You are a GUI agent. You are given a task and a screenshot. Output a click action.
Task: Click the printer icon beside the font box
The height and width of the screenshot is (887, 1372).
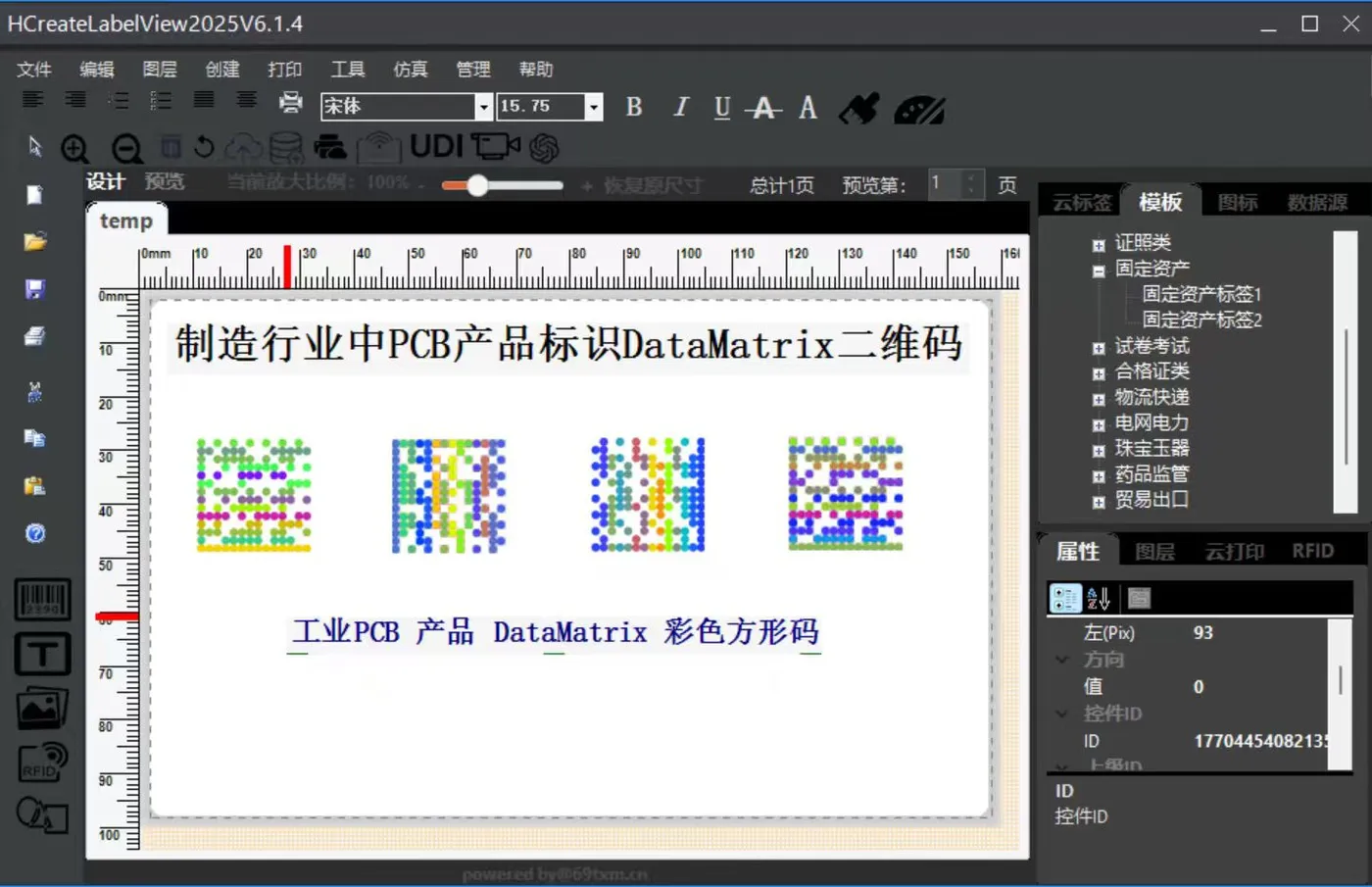291,102
